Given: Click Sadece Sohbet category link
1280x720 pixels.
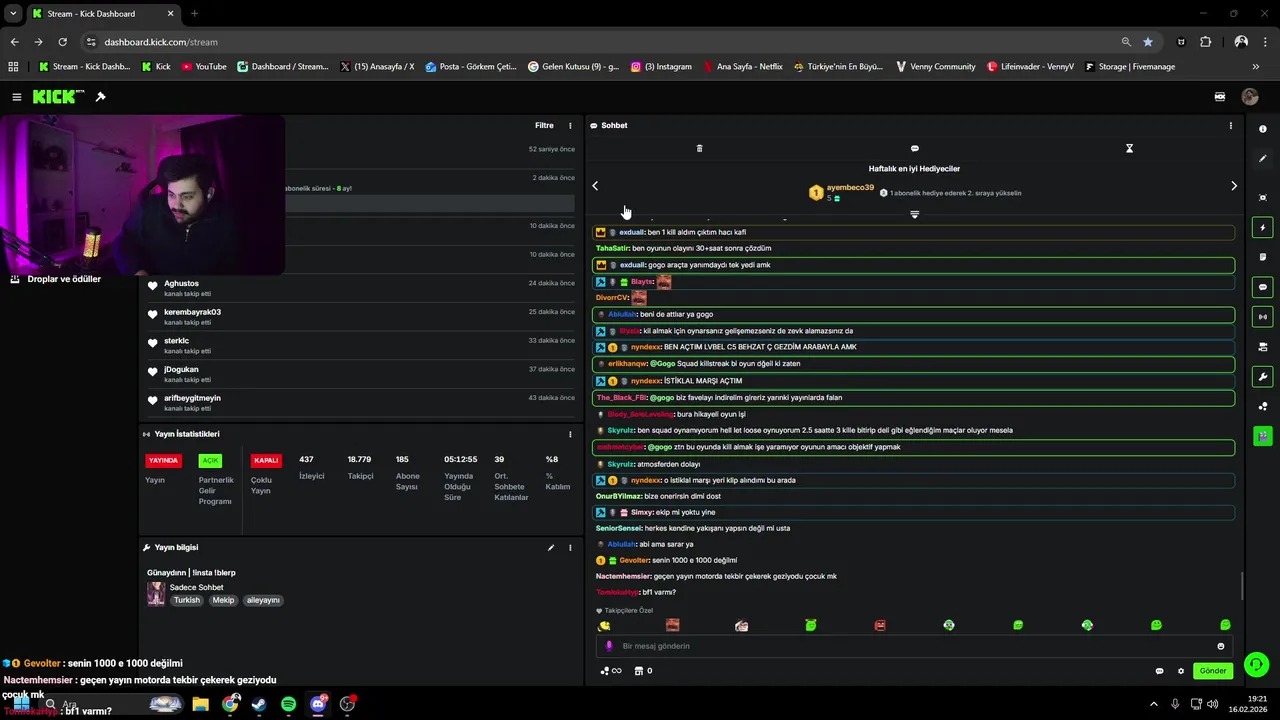Looking at the screenshot, I should point(196,588).
